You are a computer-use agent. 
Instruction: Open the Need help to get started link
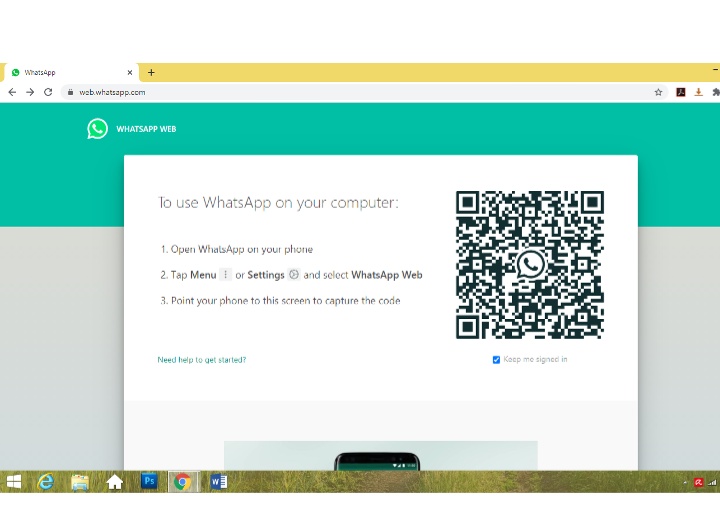click(x=202, y=360)
